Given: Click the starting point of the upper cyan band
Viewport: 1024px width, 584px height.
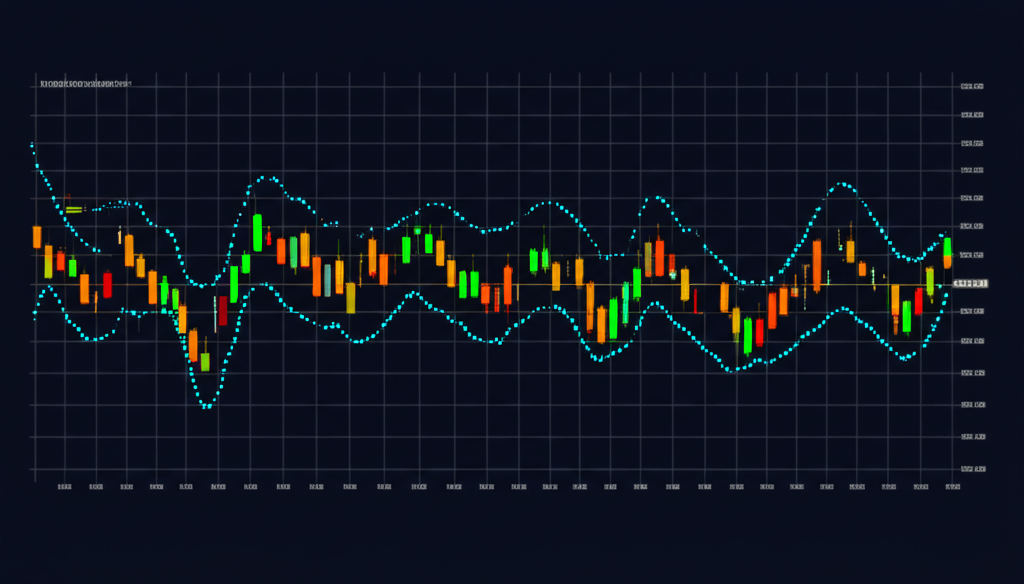Looking at the screenshot, I should pos(33,146).
